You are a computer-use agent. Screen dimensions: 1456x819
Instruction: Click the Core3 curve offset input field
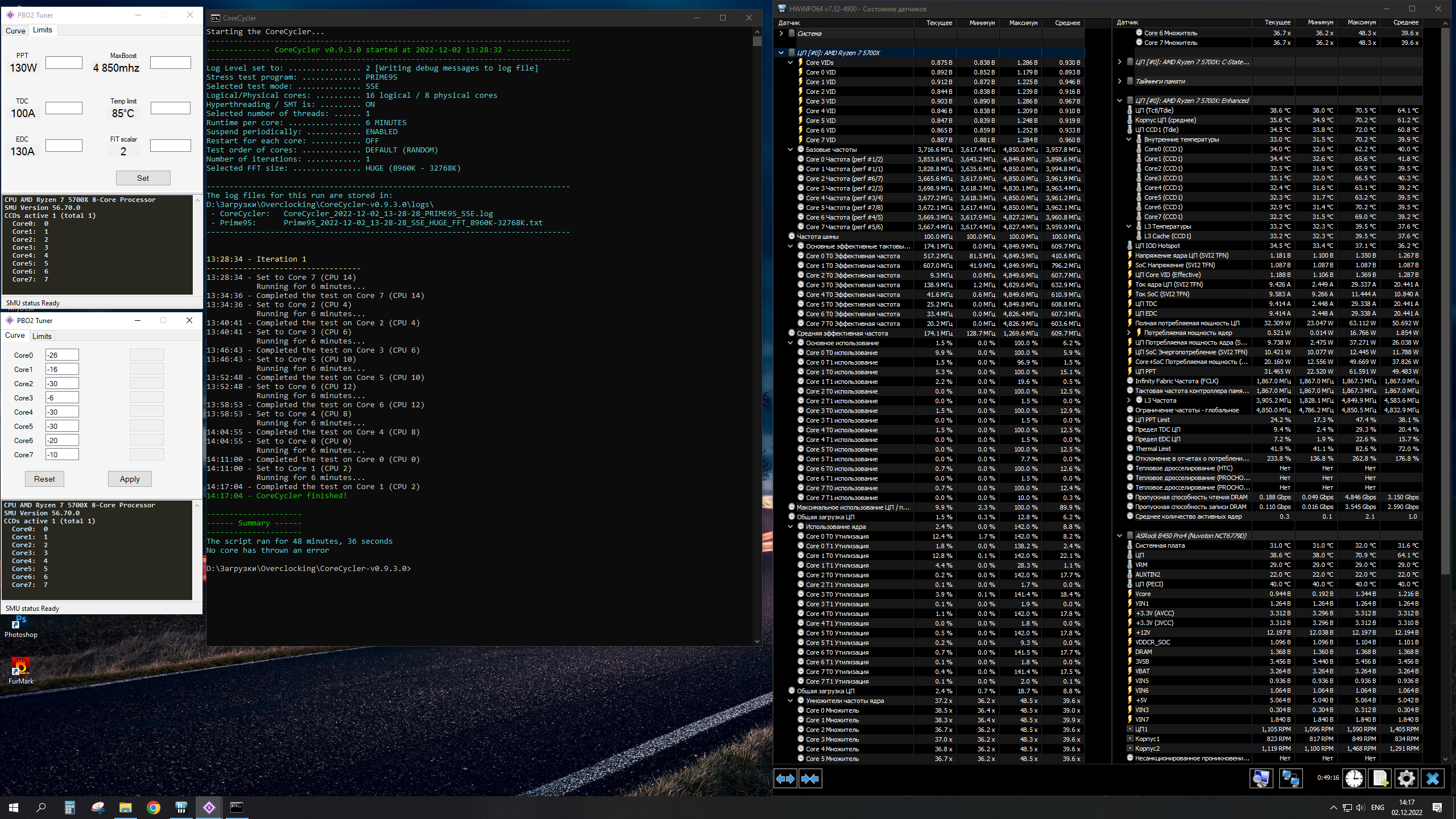point(62,398)
